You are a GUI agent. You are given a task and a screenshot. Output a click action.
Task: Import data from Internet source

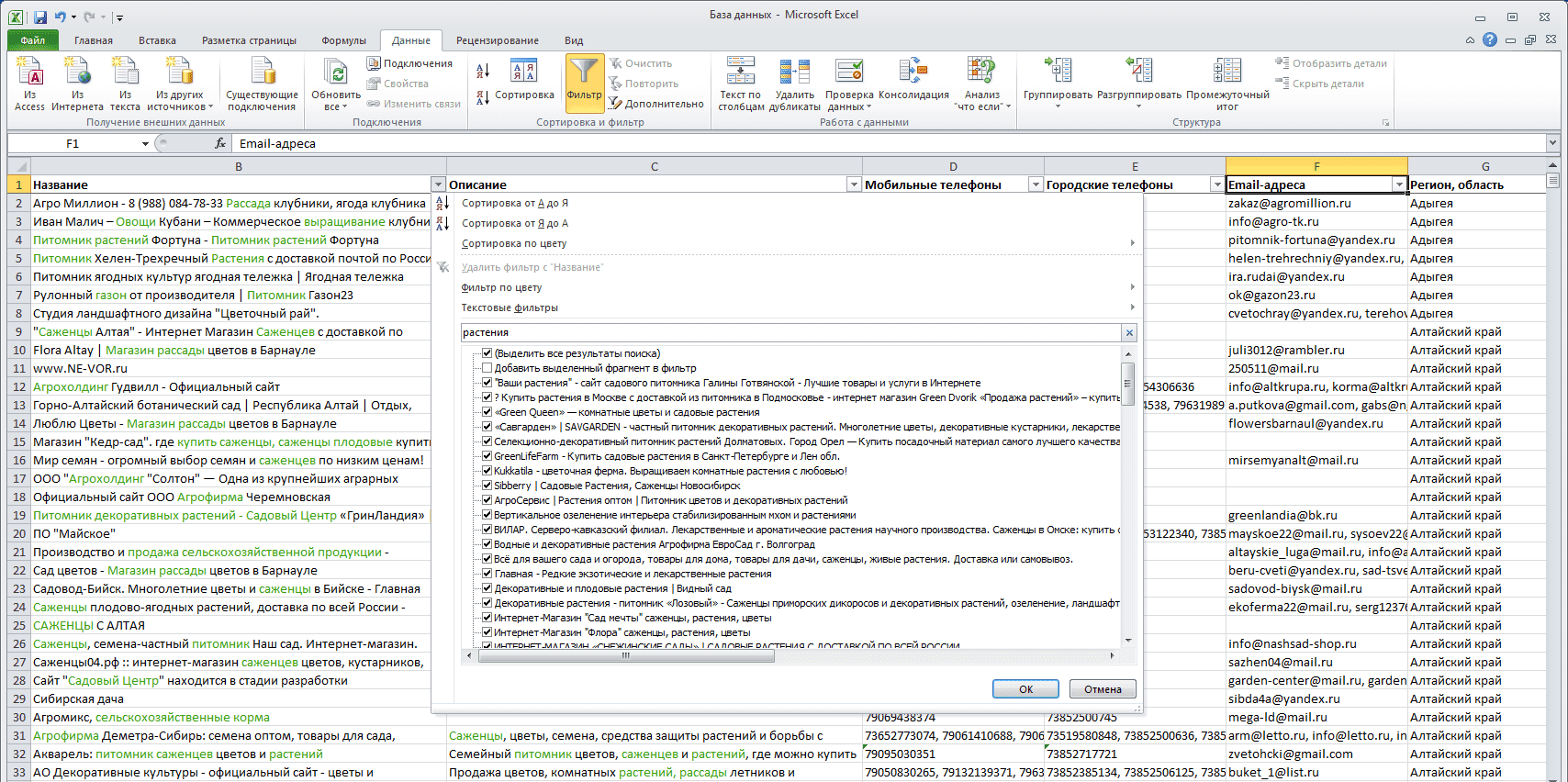(77, 84)
